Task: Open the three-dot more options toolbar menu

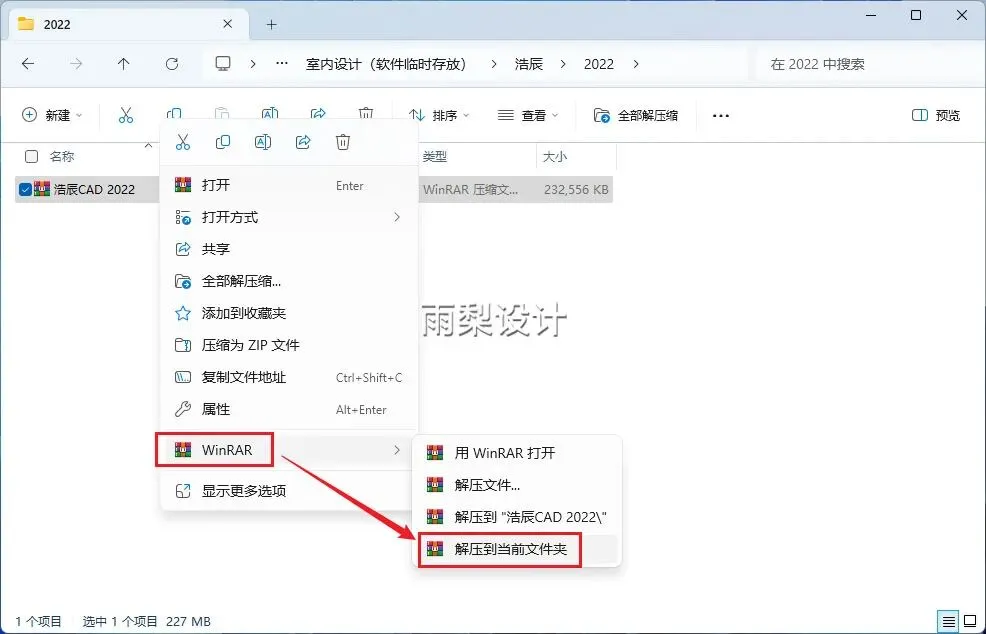Action: 721,116
